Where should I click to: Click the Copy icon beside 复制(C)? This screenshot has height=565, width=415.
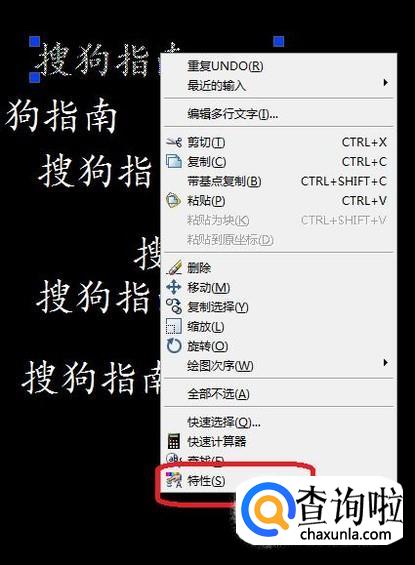click(x=174, y=161)
